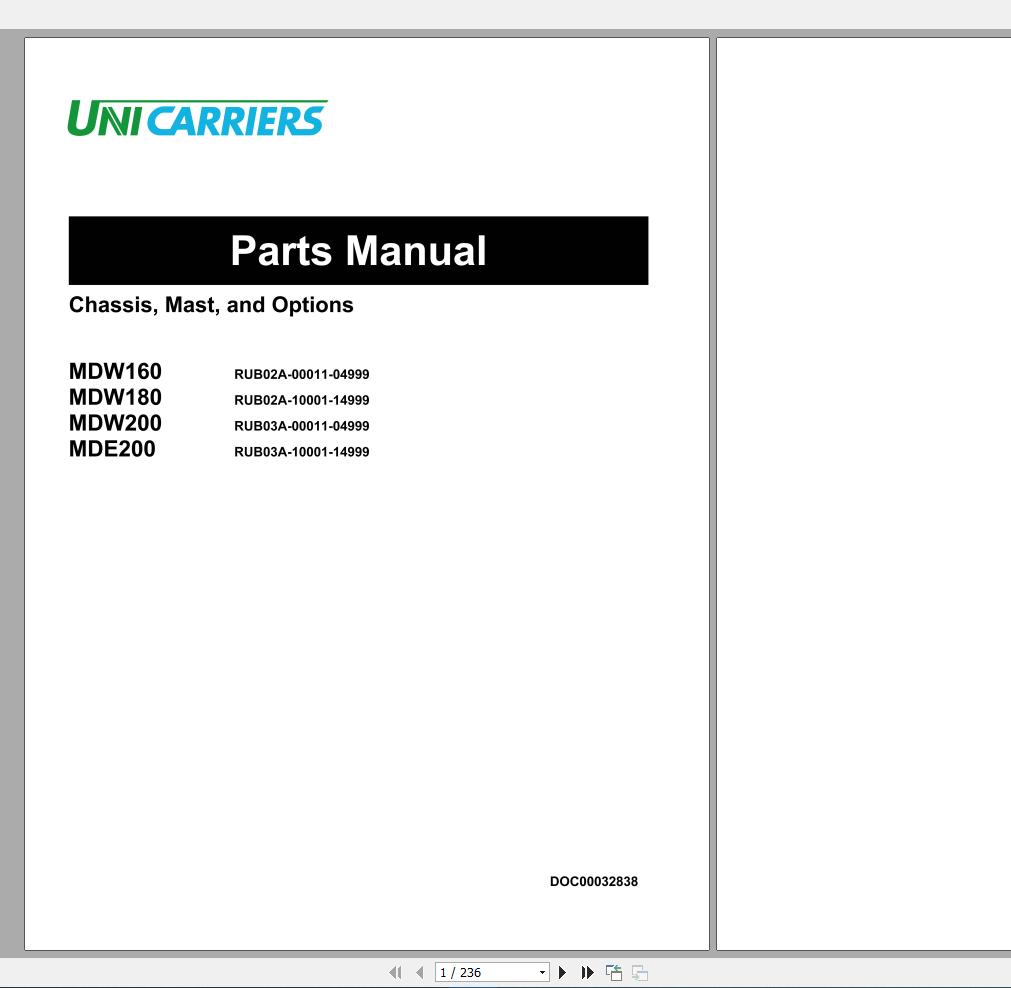
Task: Click document number DOC00032838
Action: (x=594, y=882)
